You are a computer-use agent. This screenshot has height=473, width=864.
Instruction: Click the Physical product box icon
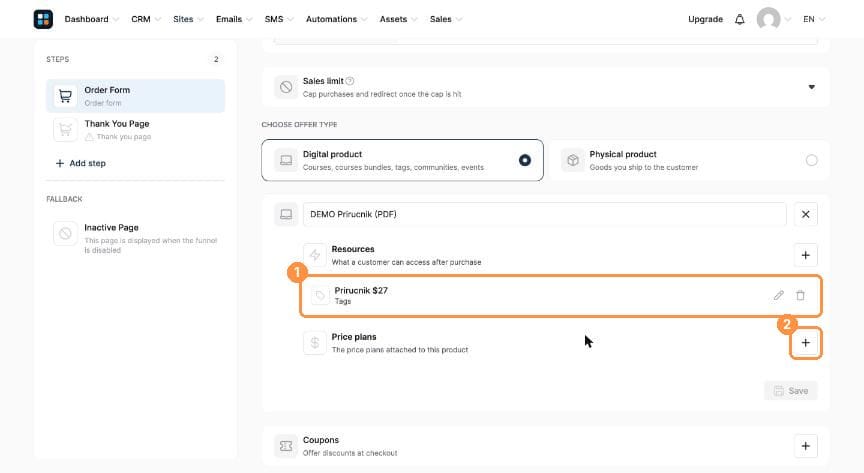pos(573,160)
